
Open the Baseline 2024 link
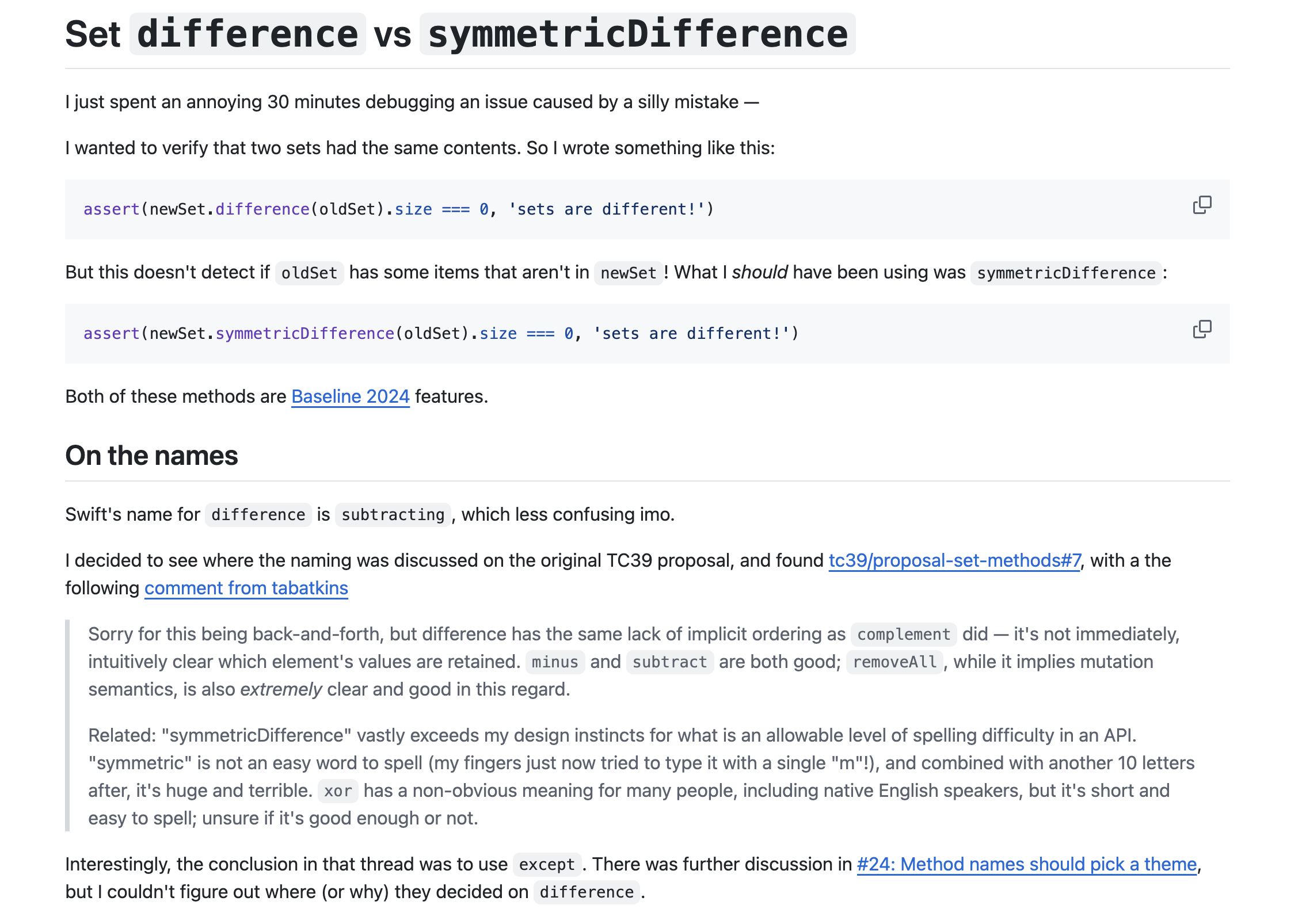click(350, 396)
